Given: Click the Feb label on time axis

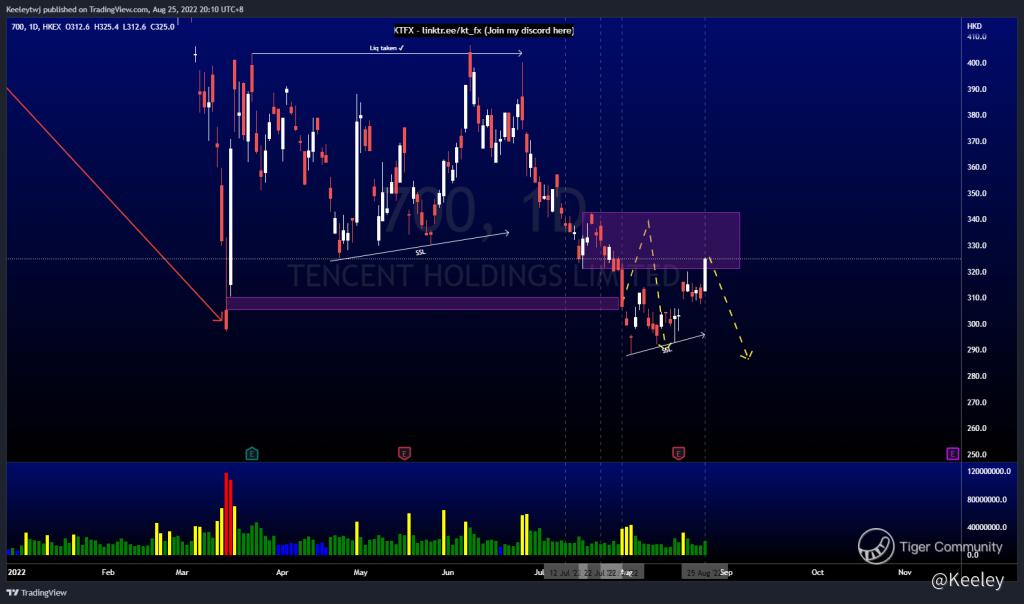Looking at the screenshot, I should pyautogui.click(x=108, y=572).
